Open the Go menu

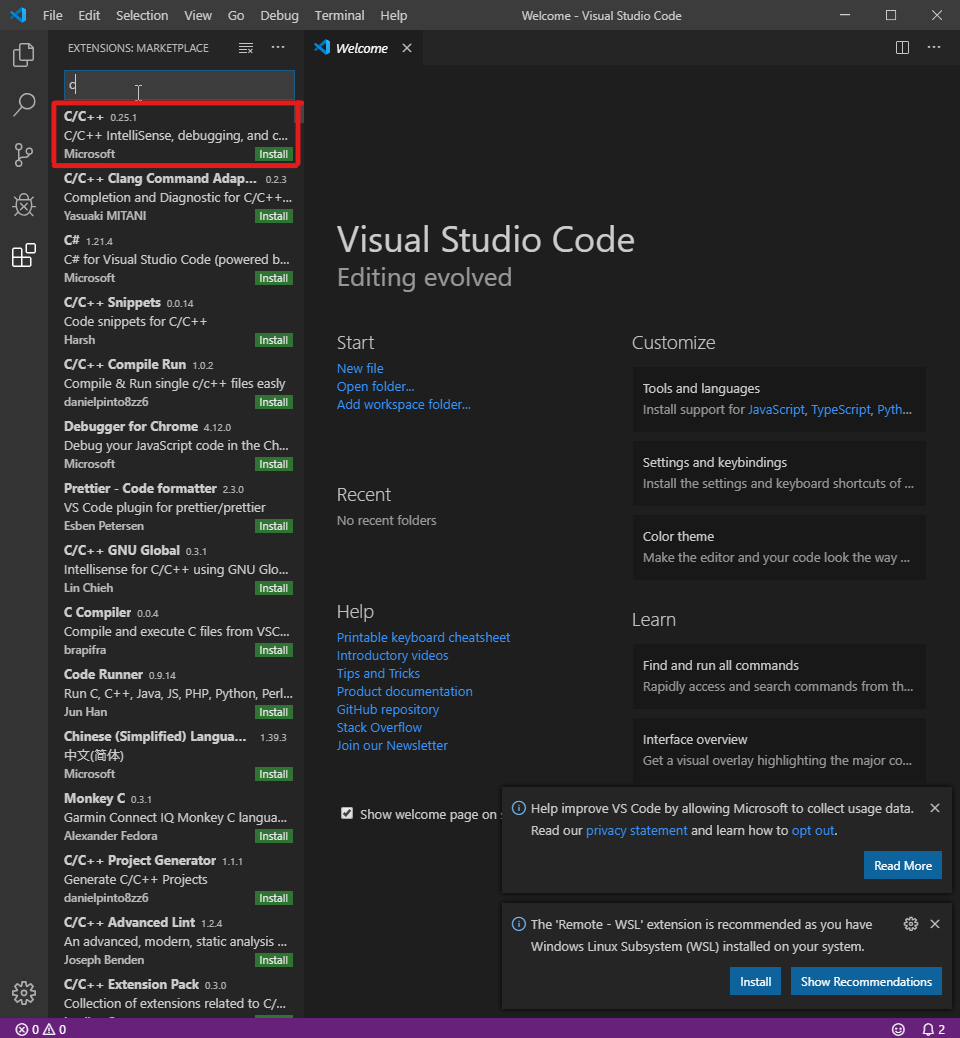(236, 15)
